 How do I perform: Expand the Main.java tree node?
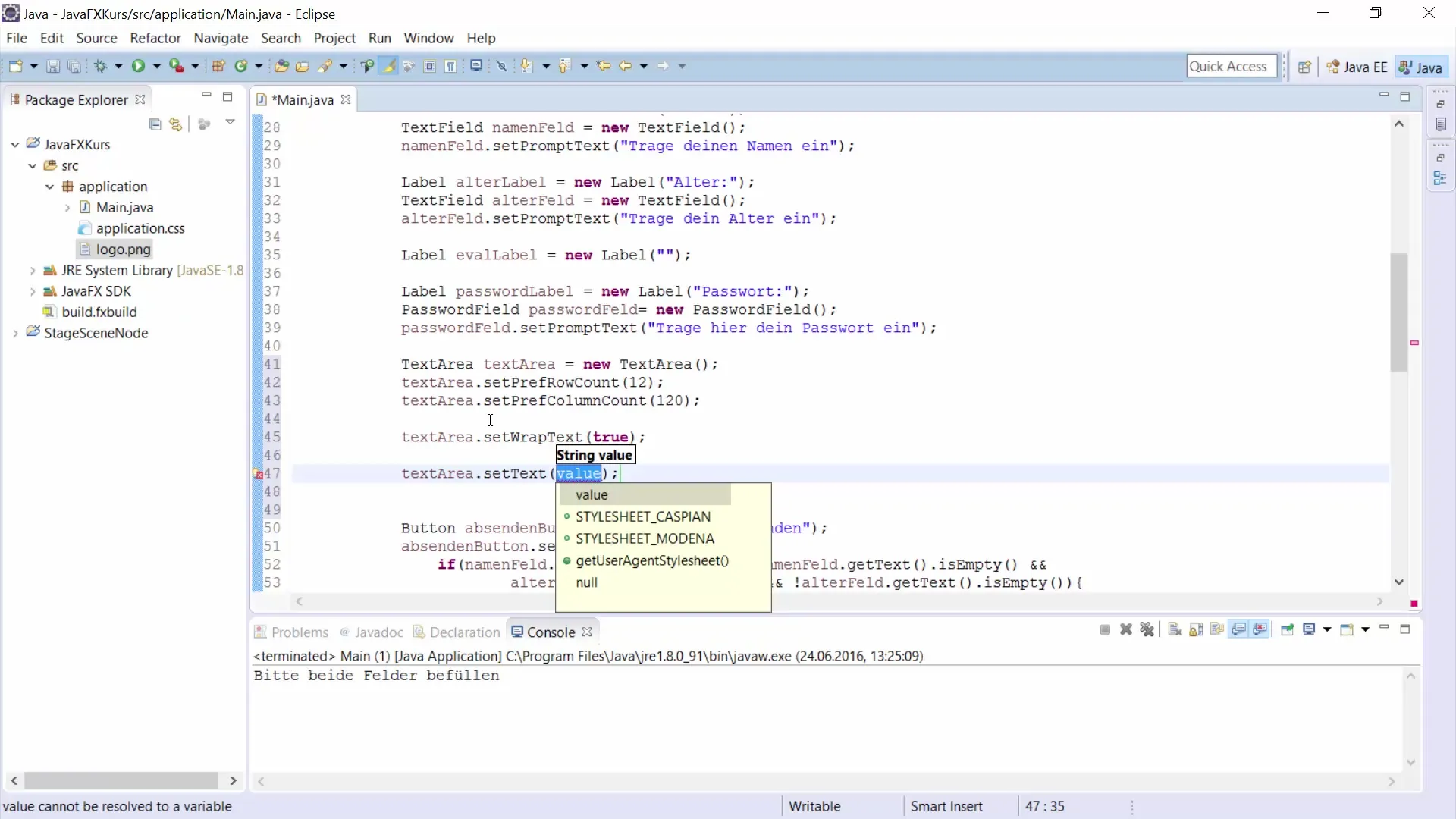[x=67, y=207]
